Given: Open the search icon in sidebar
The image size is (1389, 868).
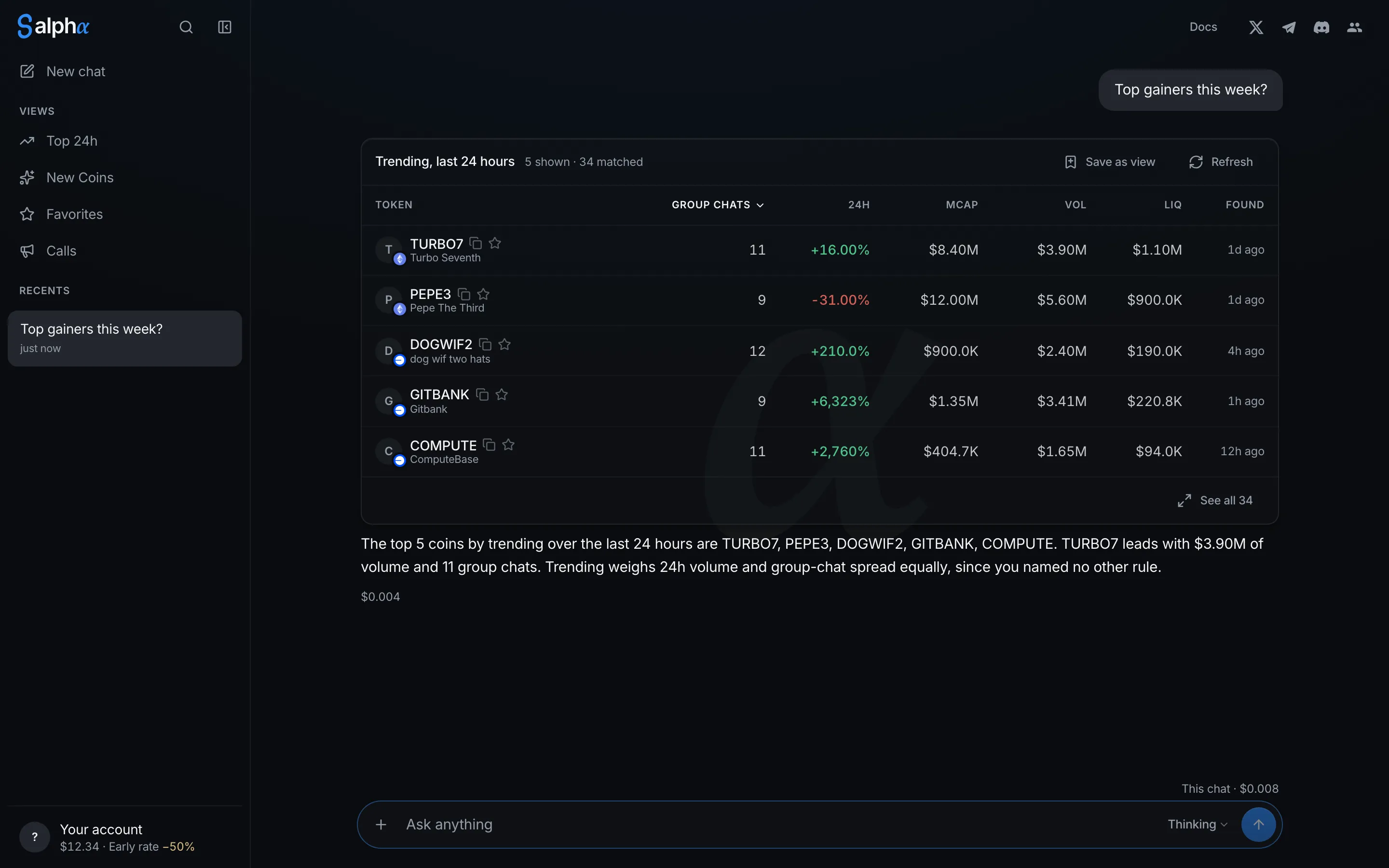Looking at the screenshot, I should (x=186, y=27).
